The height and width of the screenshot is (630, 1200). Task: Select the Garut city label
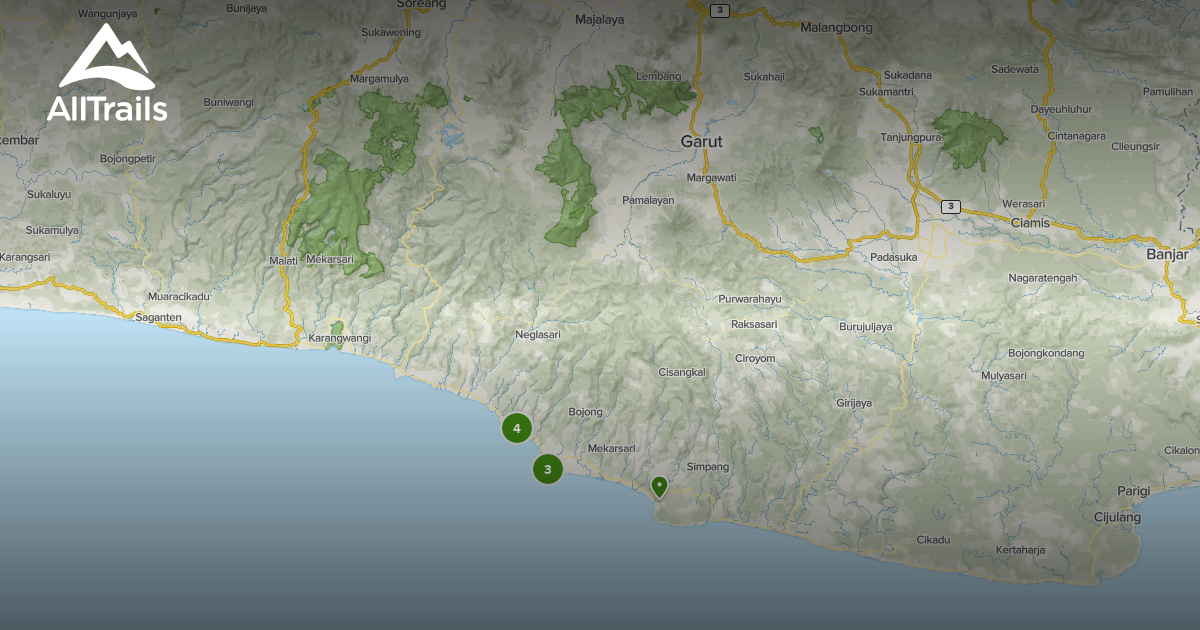701,141
